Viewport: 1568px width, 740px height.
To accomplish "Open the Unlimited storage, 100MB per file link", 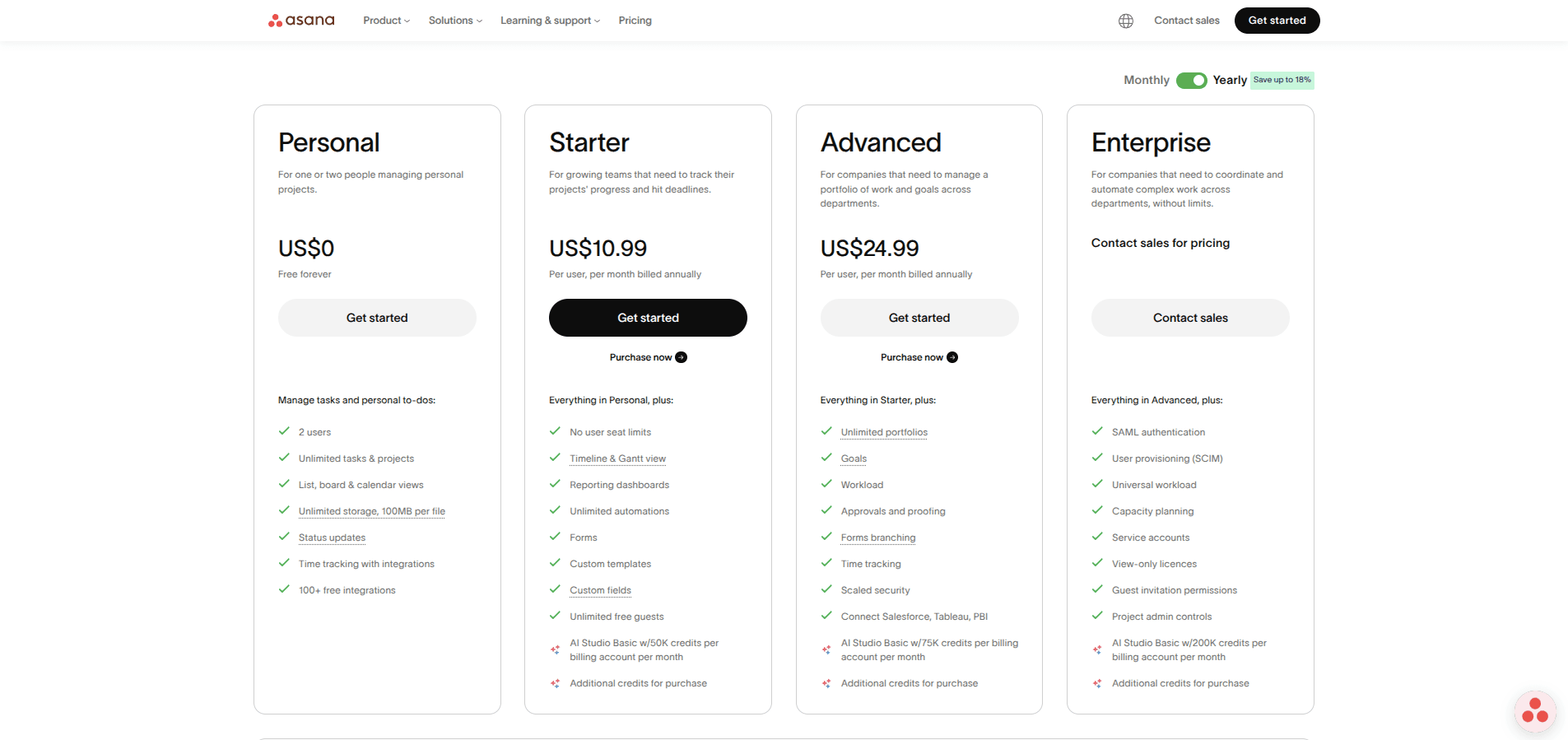I will click(372, 511).
